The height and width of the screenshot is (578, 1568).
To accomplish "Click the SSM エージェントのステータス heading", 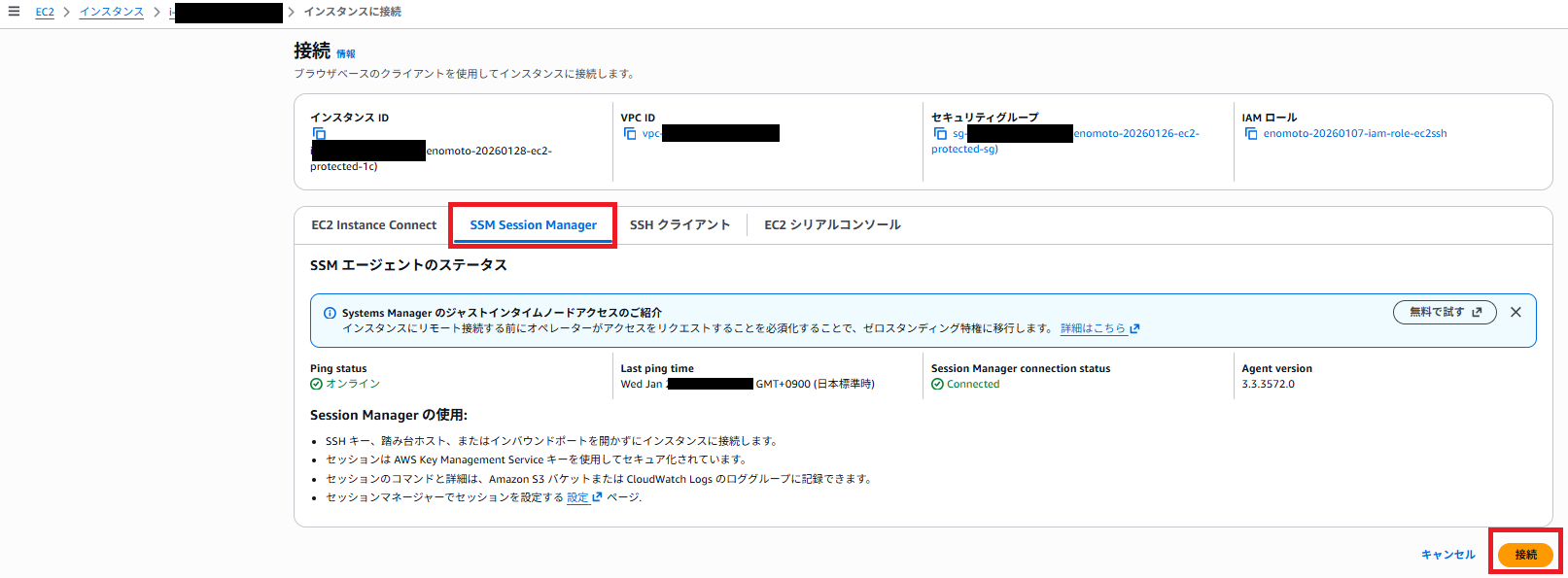I will coord(408,265).
